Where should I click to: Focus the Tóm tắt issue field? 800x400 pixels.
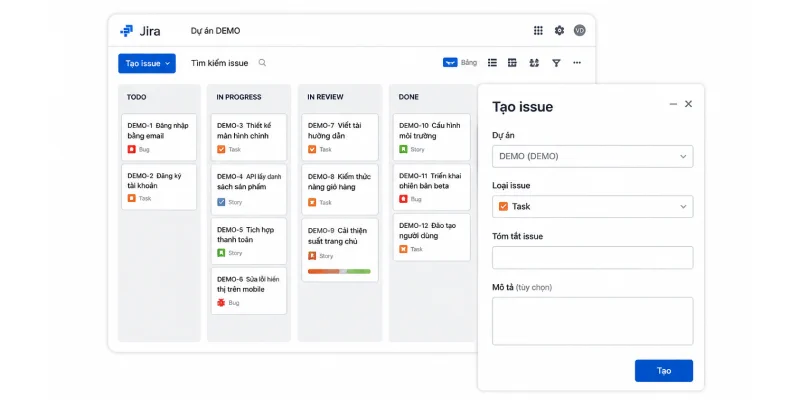coord(592,258)
